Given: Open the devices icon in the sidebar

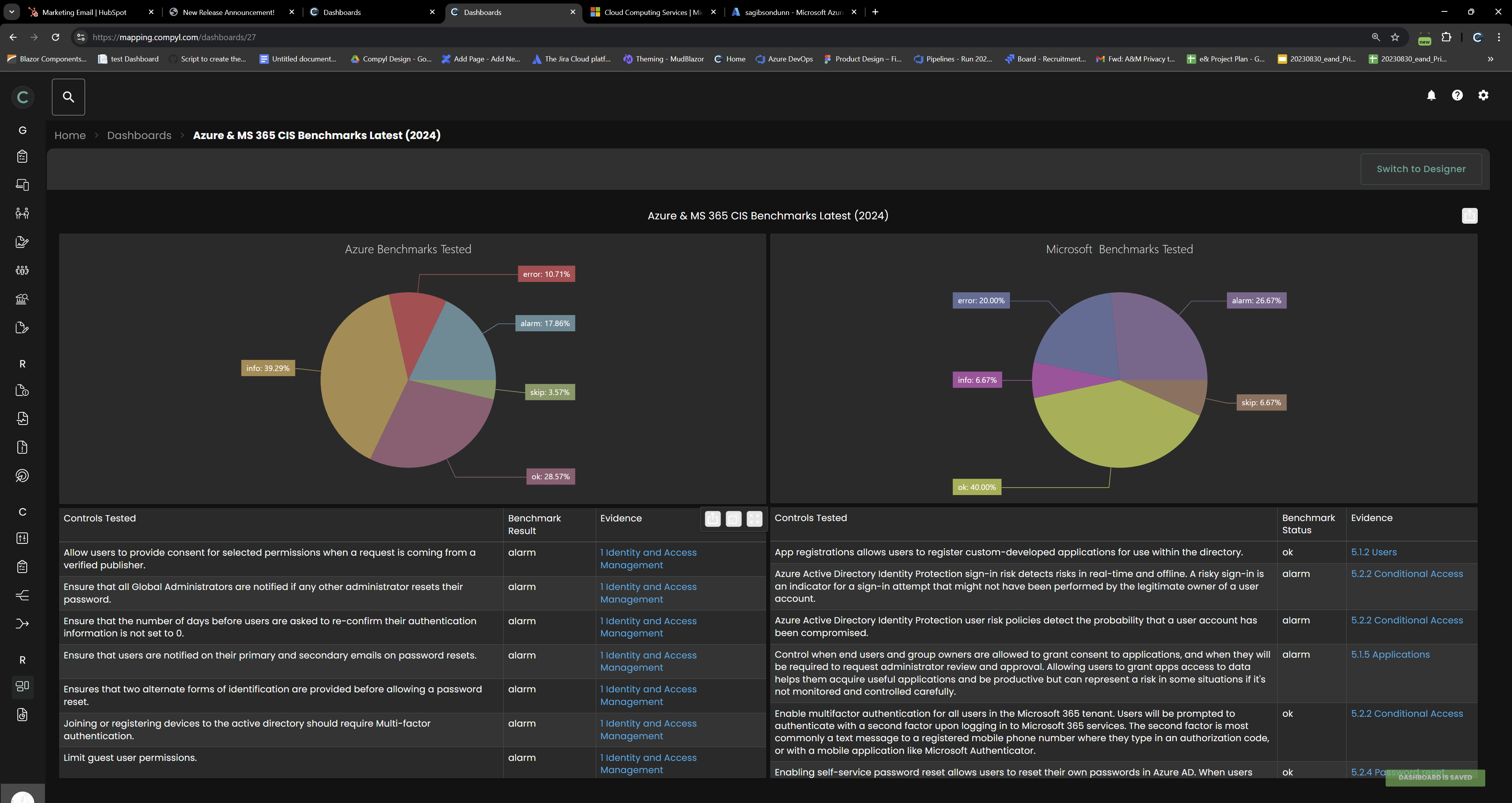Looking at the screenshot, I should tap(22, 185).
